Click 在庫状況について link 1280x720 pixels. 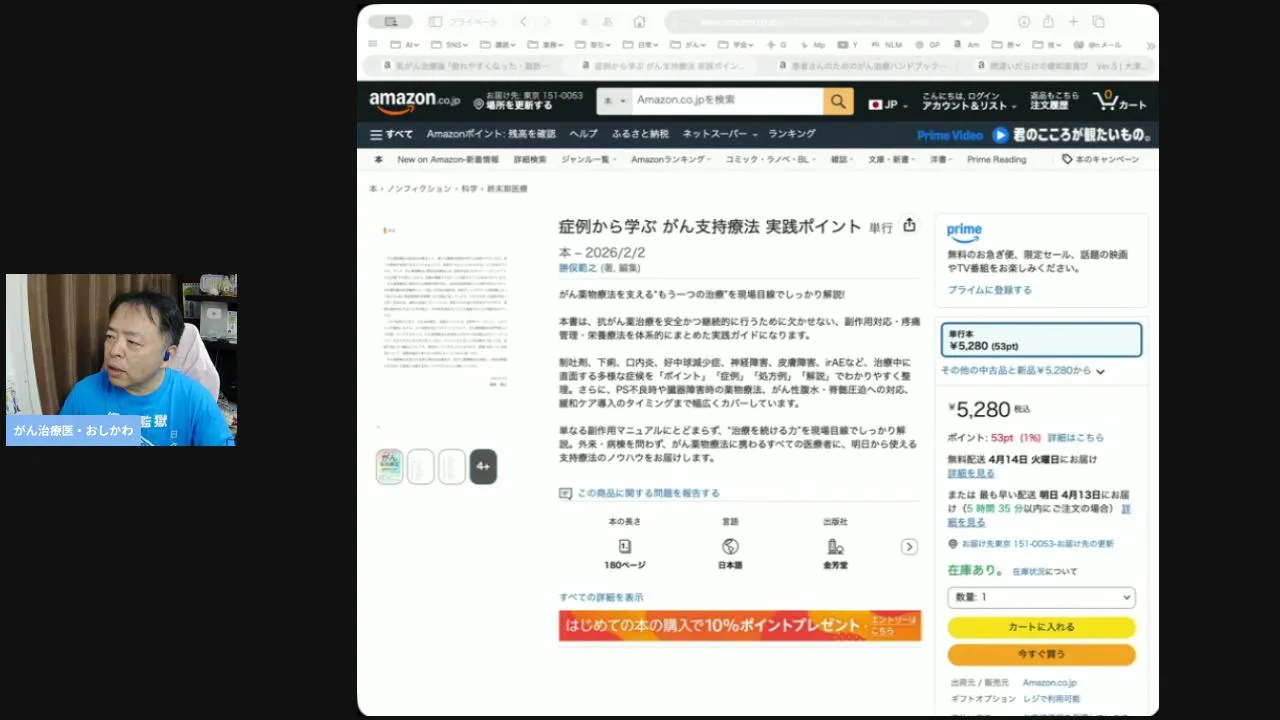[x=1045, y=572]
